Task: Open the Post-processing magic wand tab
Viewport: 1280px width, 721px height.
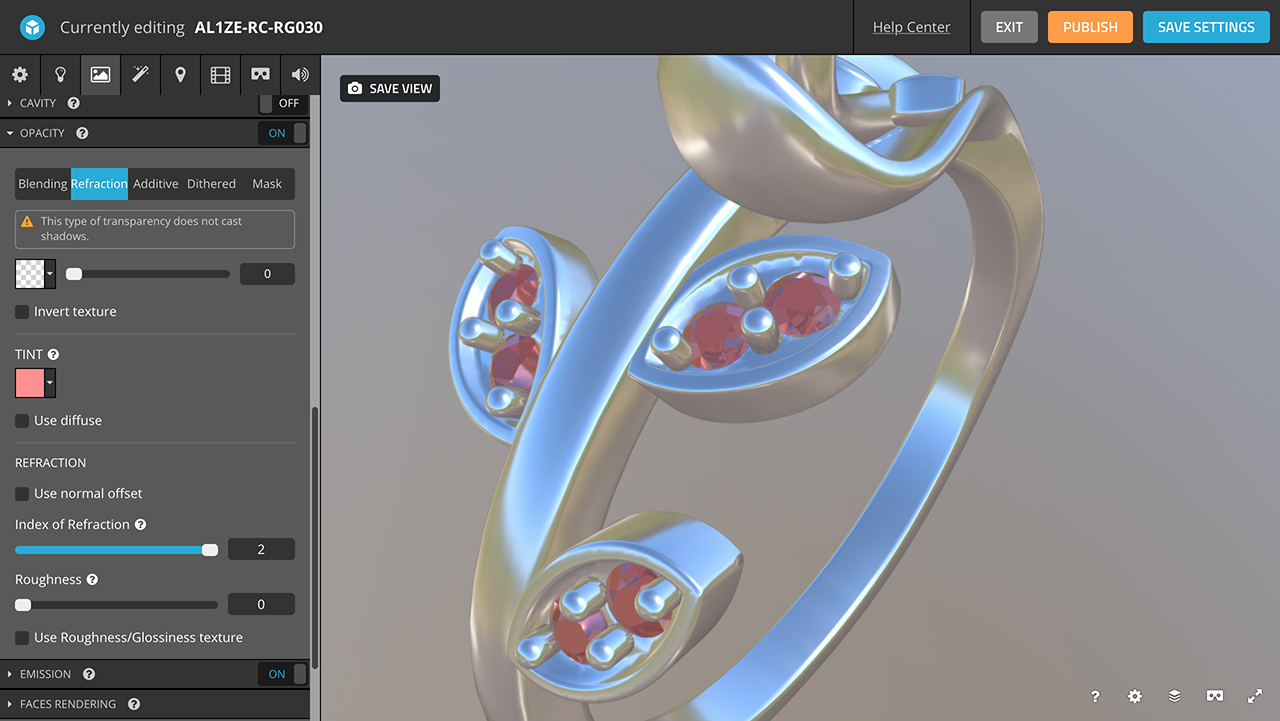Action: pyautogui.click(x=140, y=75)
